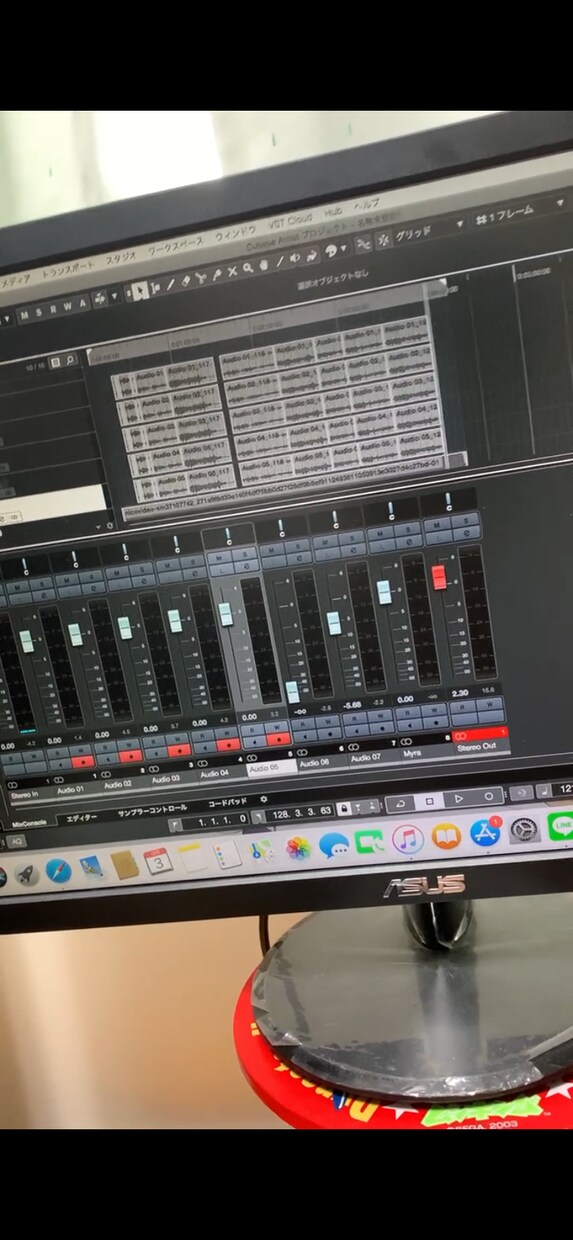Switch to コードパッド tab
Screen dimensions: 573x1240
227,803
